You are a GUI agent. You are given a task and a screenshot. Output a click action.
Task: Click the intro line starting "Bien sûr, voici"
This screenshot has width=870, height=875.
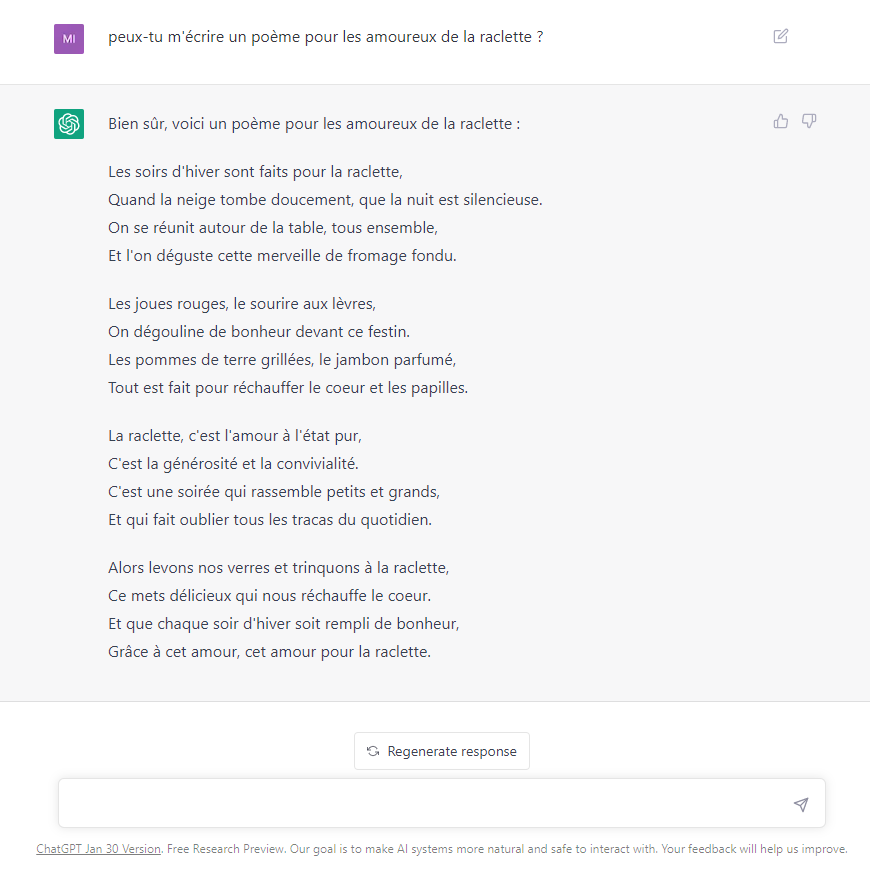[x=314, y=125]
